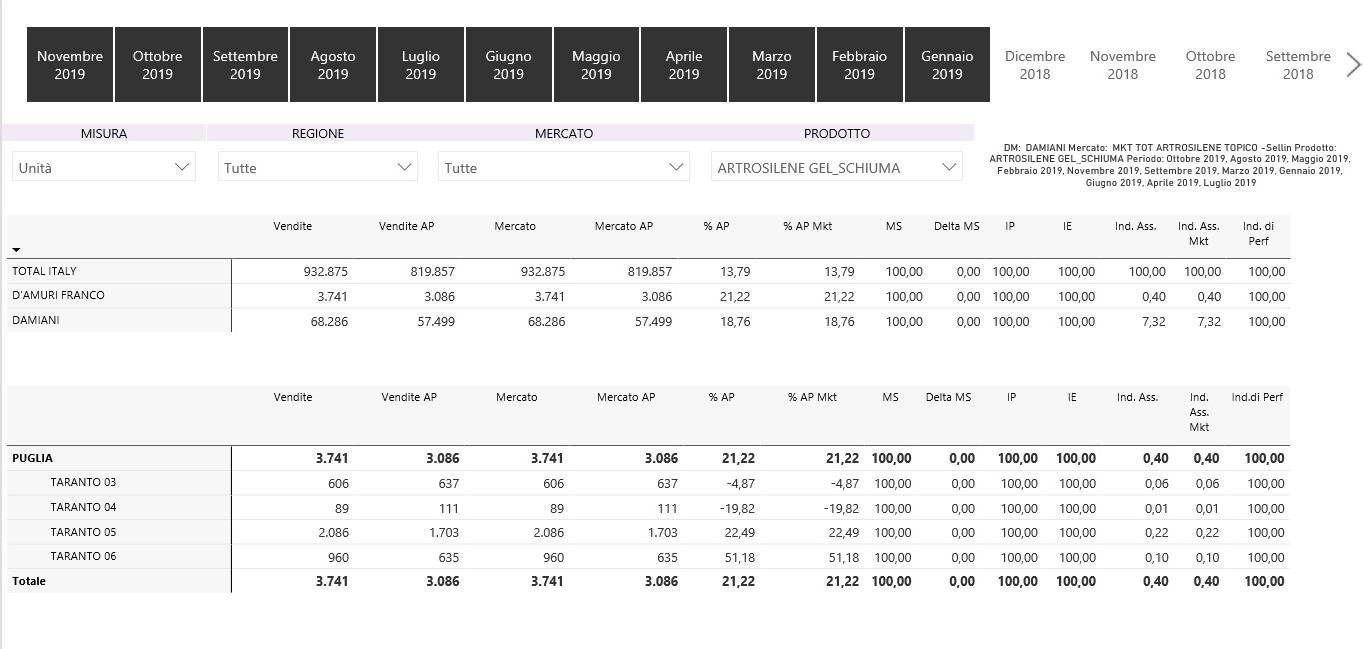Select the Settembre 2018 month tile
This screenshot has height=649, width=1365.
click(x=1297, y=65)
